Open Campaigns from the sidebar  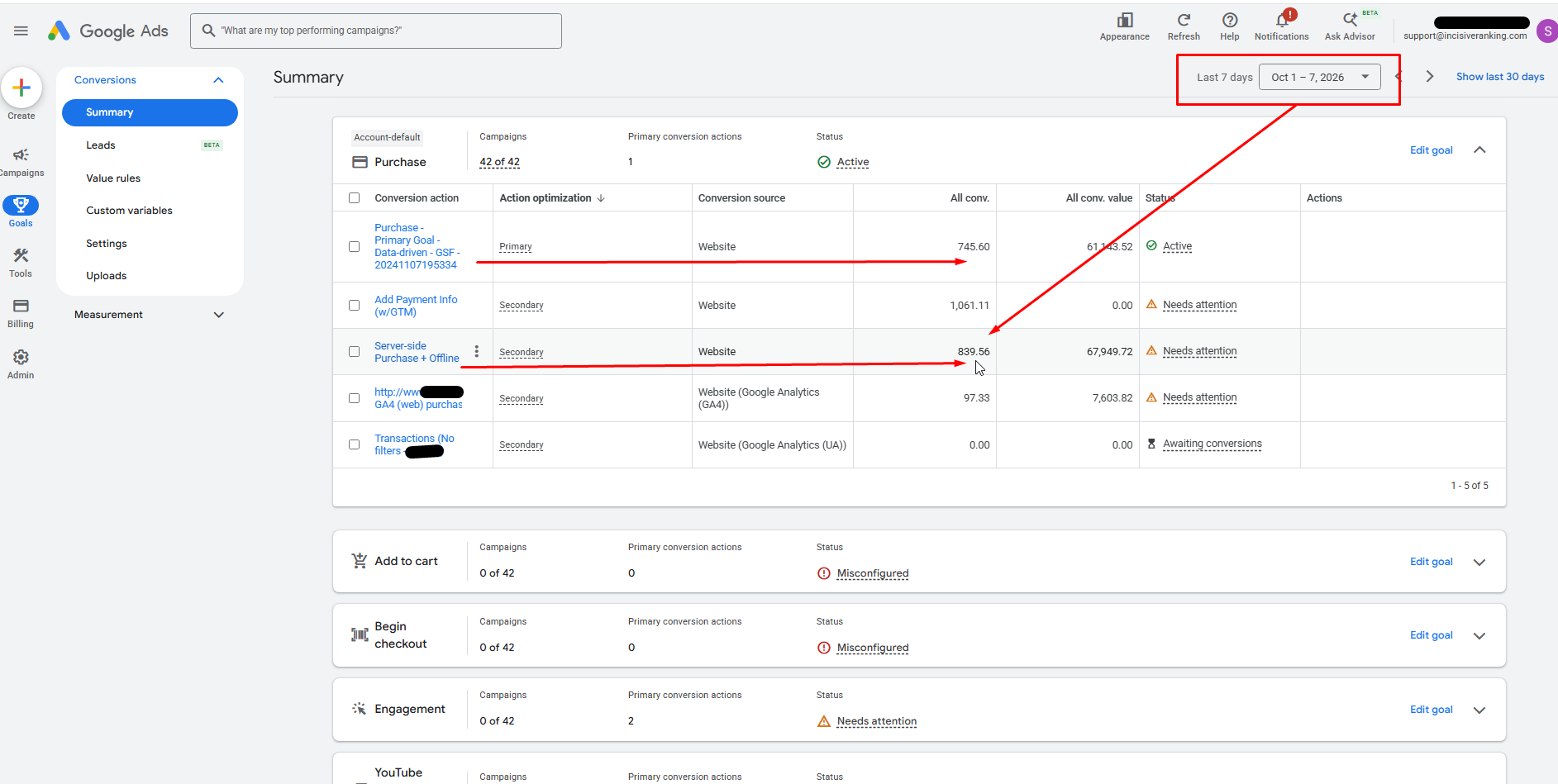point(21,162)
